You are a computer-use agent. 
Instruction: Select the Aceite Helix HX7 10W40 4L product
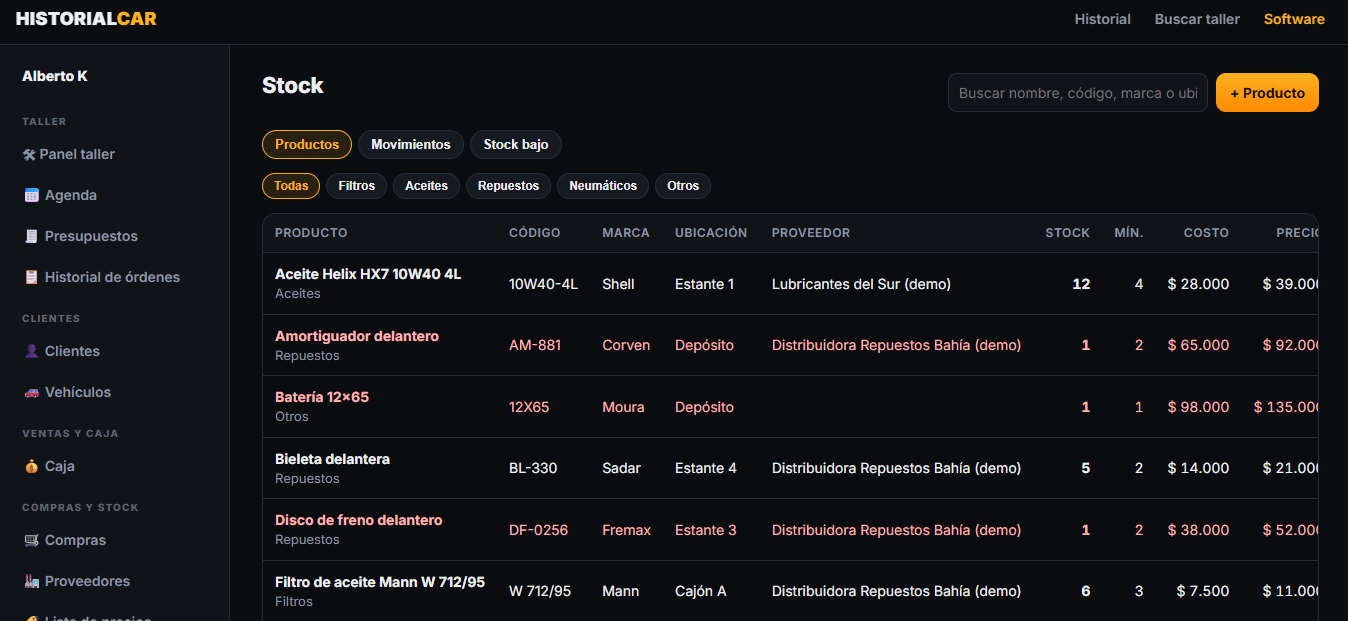point(368,274)
